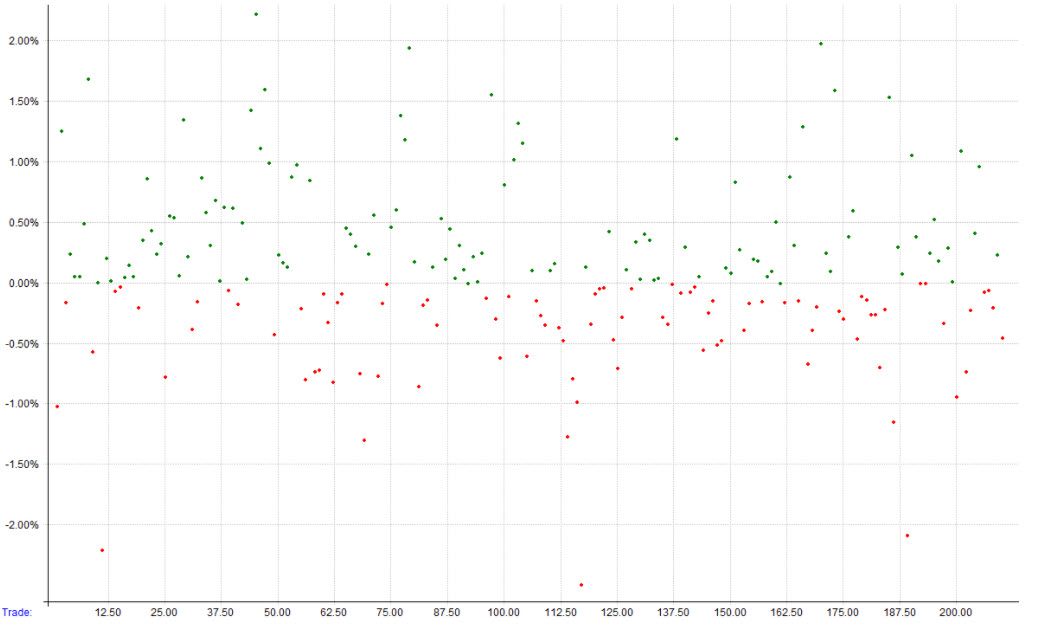
Task: Click the 112.50 x-axis tick label
Action: (560, 612)
